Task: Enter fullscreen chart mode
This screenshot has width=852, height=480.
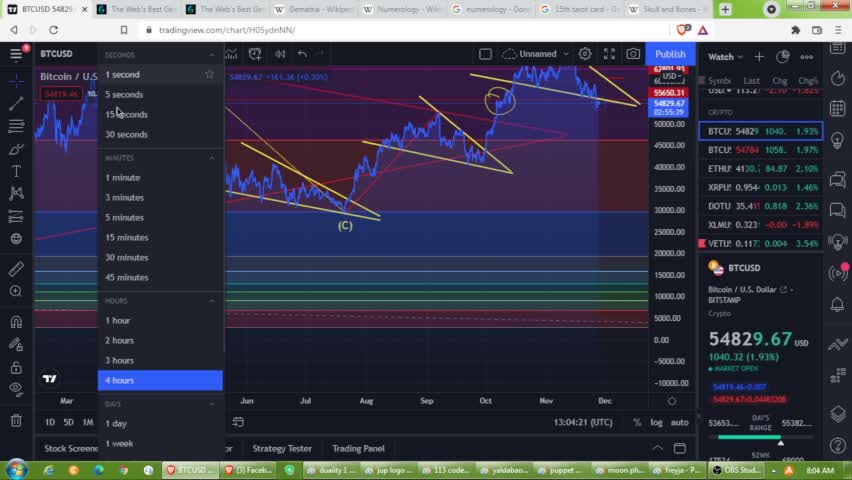Action: point(609,54)
